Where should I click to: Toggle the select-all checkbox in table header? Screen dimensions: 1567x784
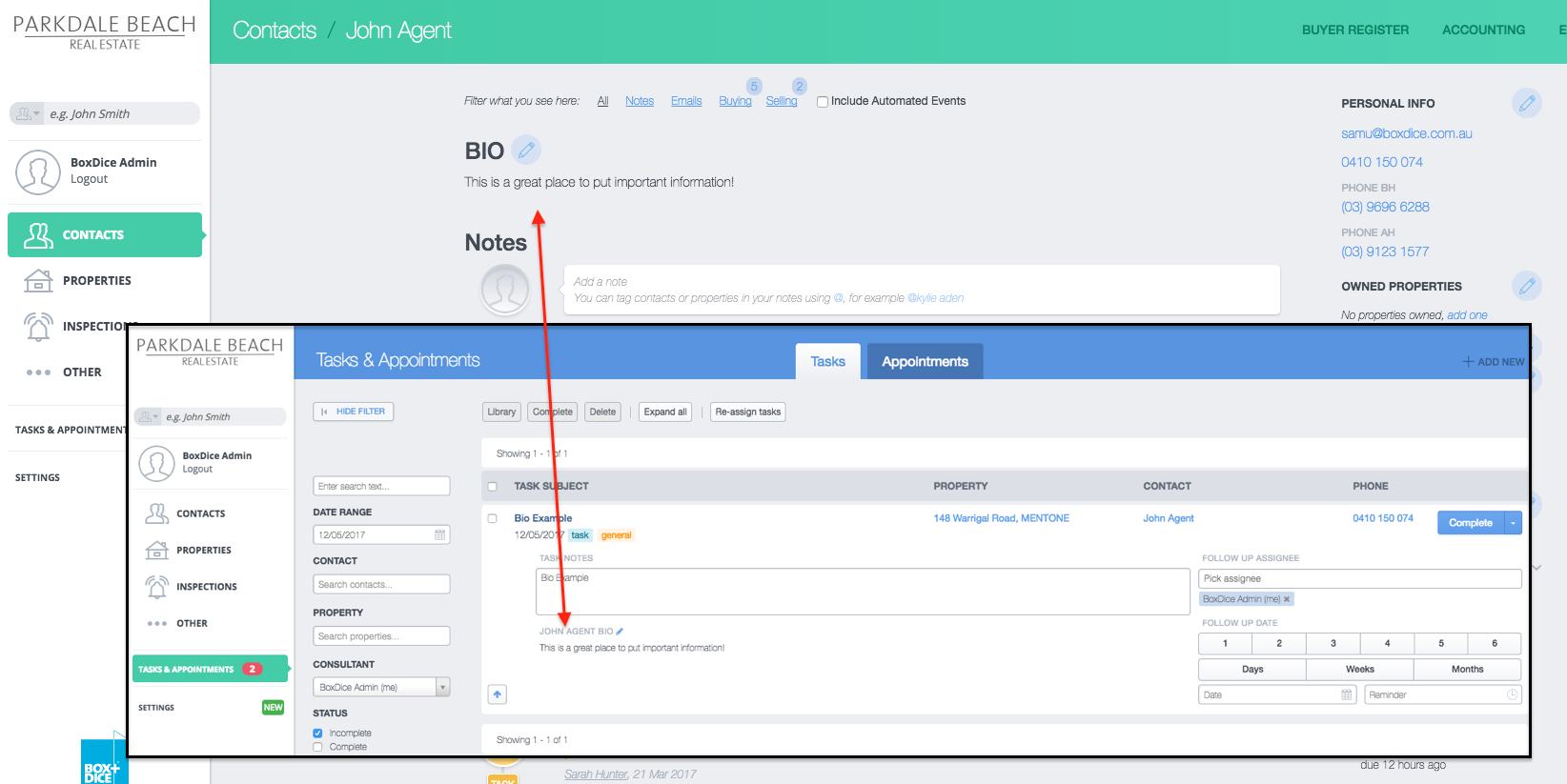pyautogui.click(x=493, y=487)
